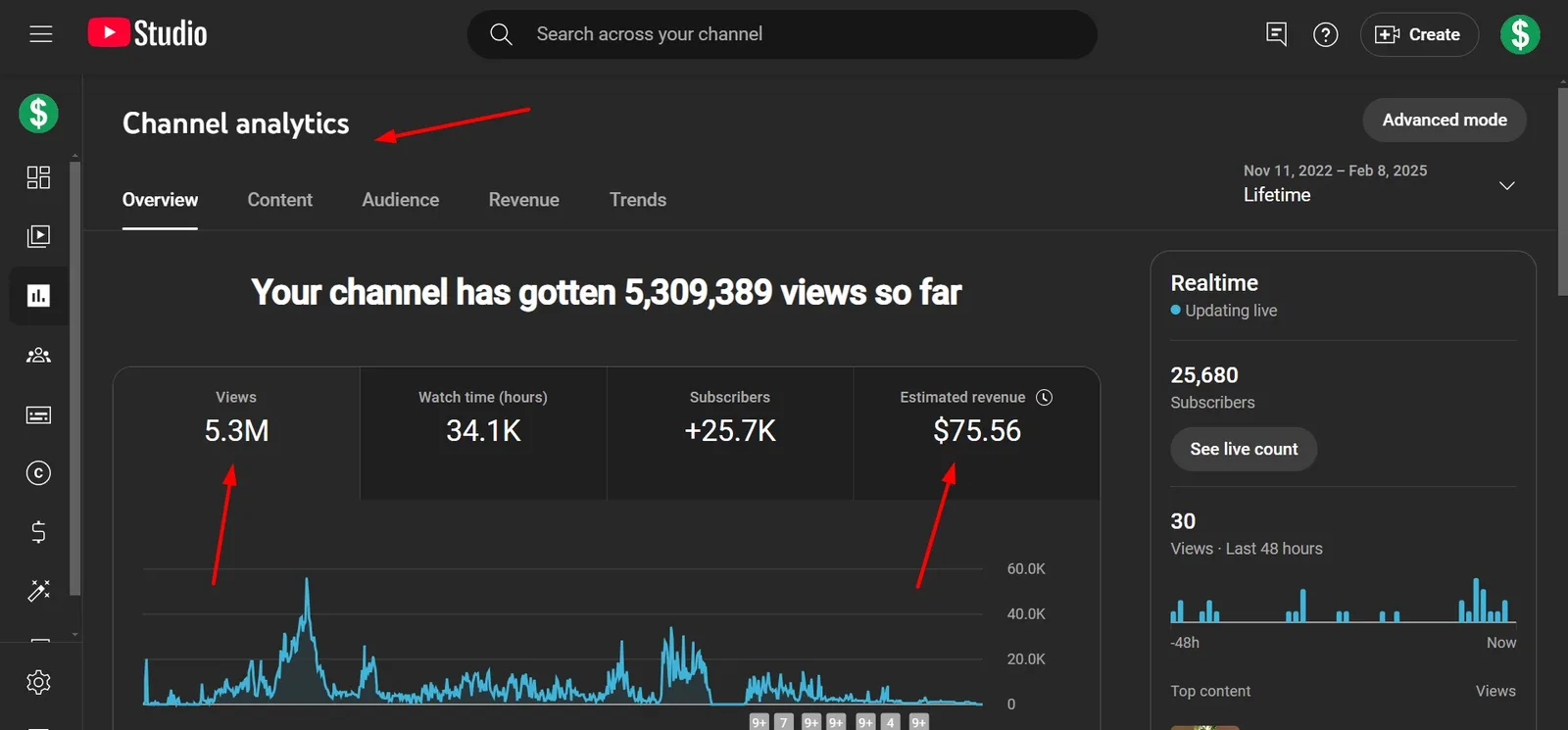Select the Estimated revenue metric card
The width and height of the screenshot is (1568, 730).
click(976, 433)
